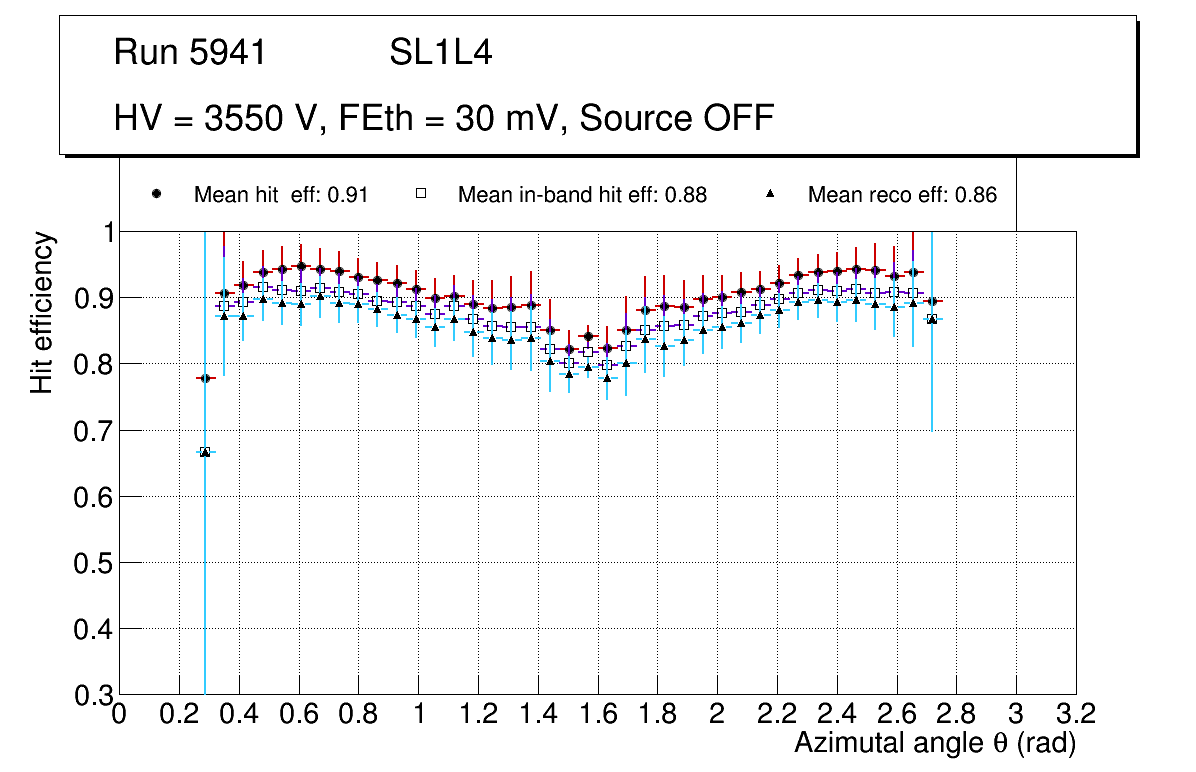Image resolution: width=1196 pixels, height=772 pixels.
Task: Click the 3.2 tick label on x-axis
Action: pos(1076,714)
